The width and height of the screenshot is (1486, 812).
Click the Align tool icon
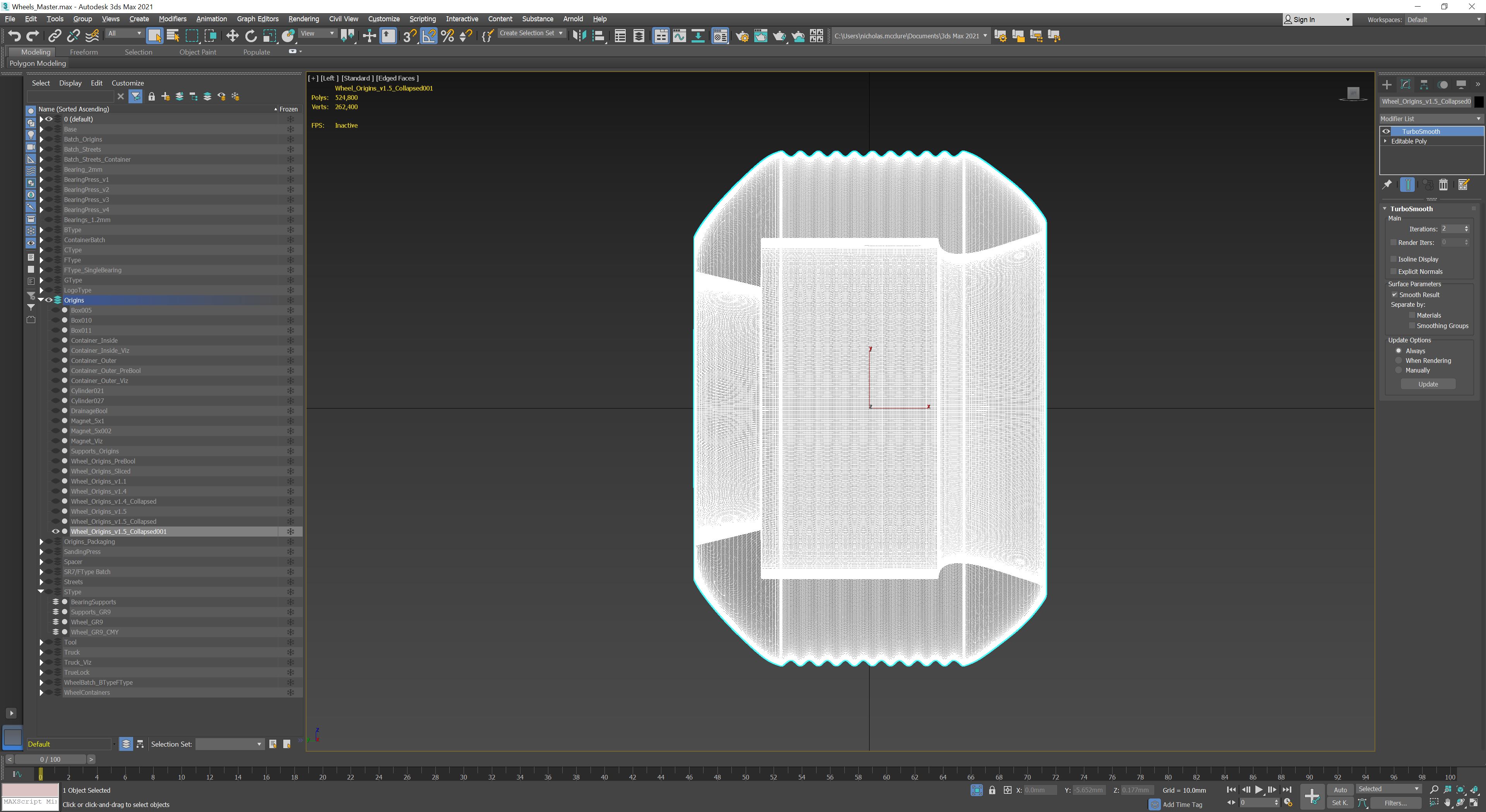point(598,36)
